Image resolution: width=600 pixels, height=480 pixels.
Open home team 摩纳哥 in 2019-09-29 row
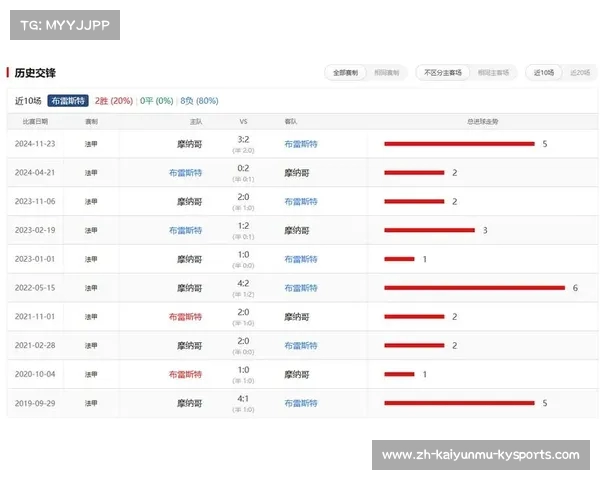[189, 403]
